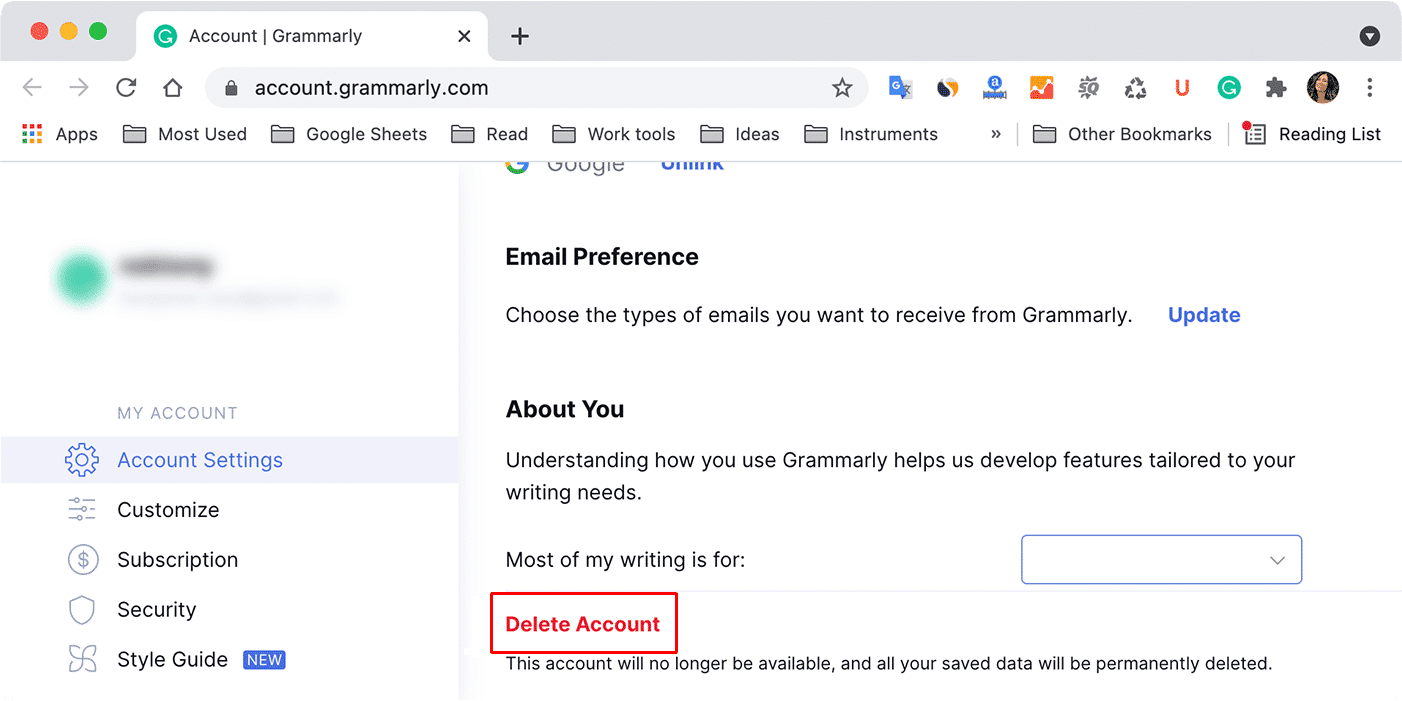Open the red U extension icon
The height and width of the screenshot is (701, 1402).
(1182, 88)
